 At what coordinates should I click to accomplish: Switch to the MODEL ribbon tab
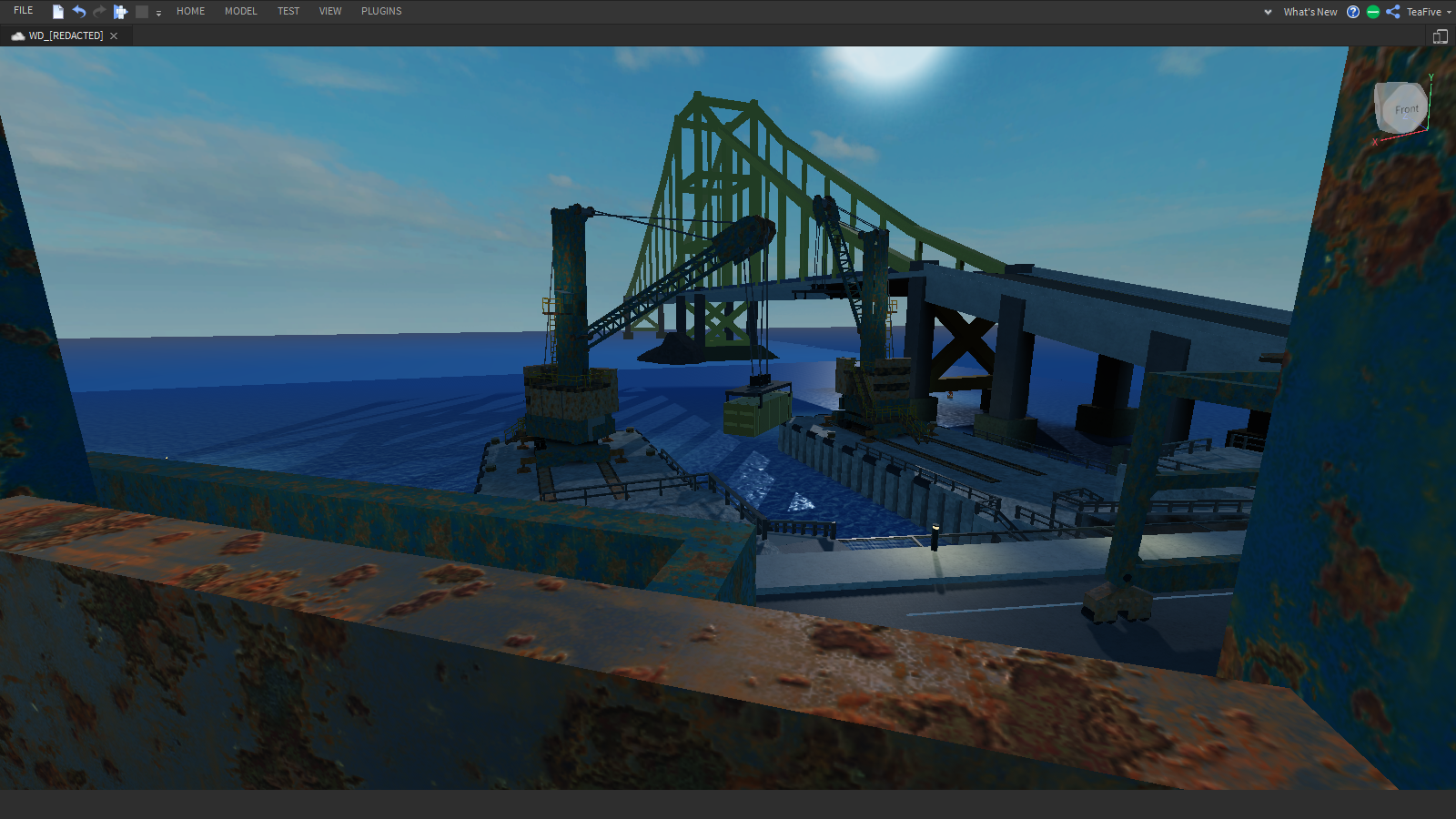click(x=241, y=11)
